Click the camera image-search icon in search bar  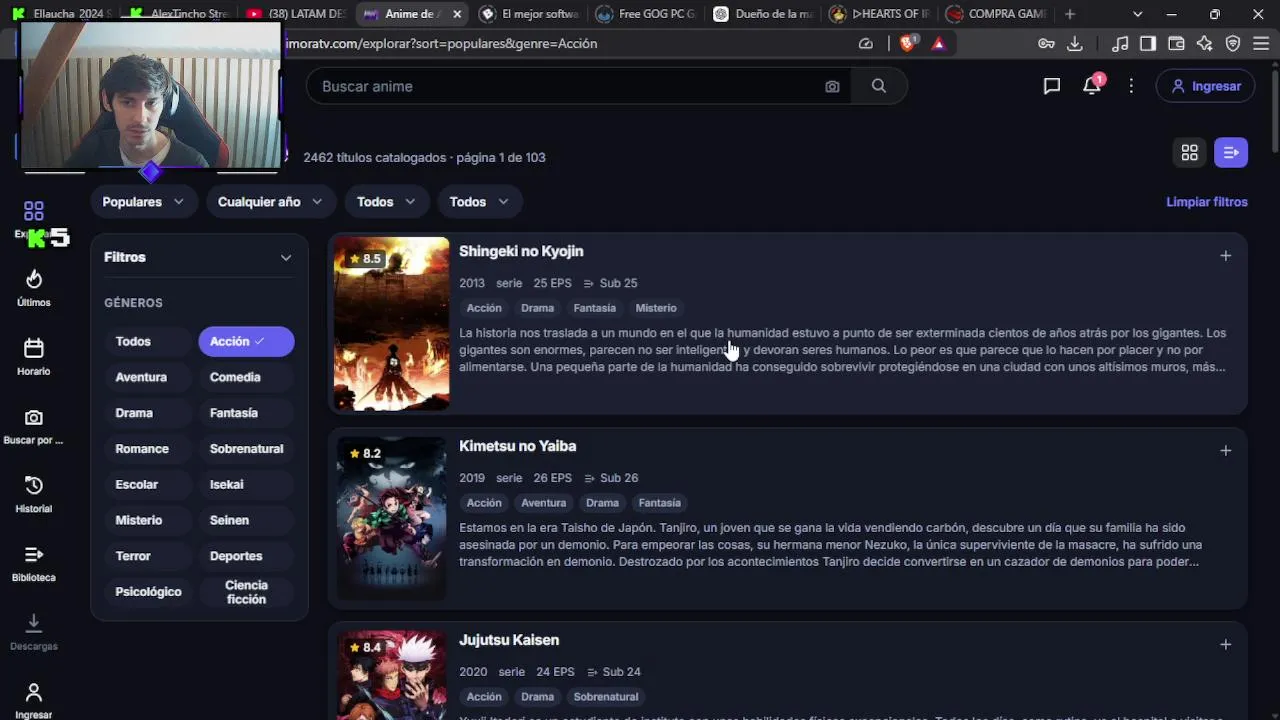[832, 87]
